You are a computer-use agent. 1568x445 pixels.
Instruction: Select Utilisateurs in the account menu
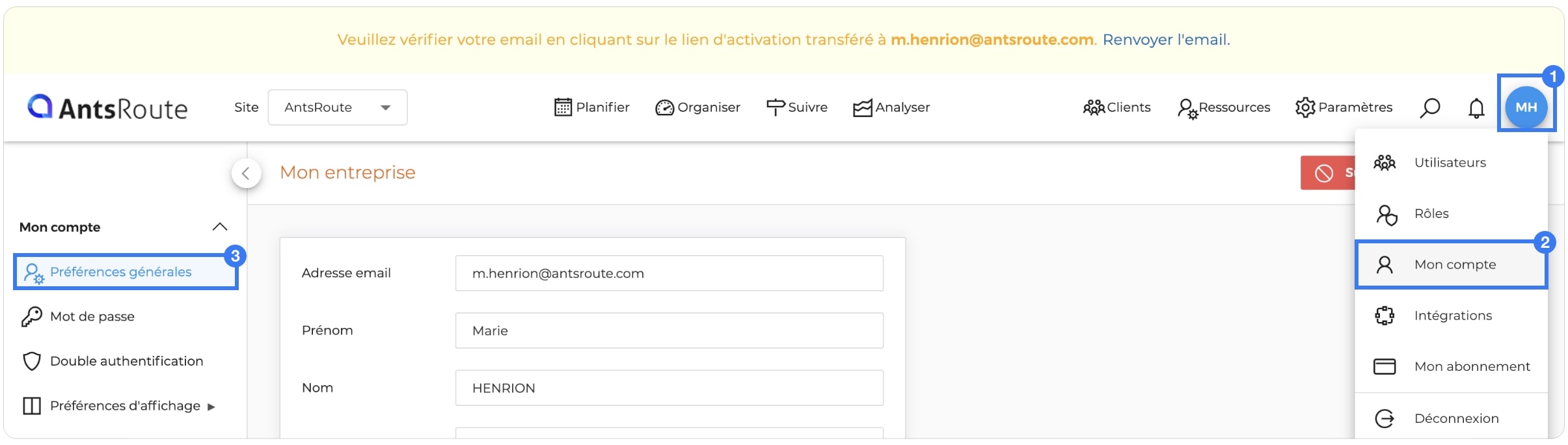coord(1451,163)
